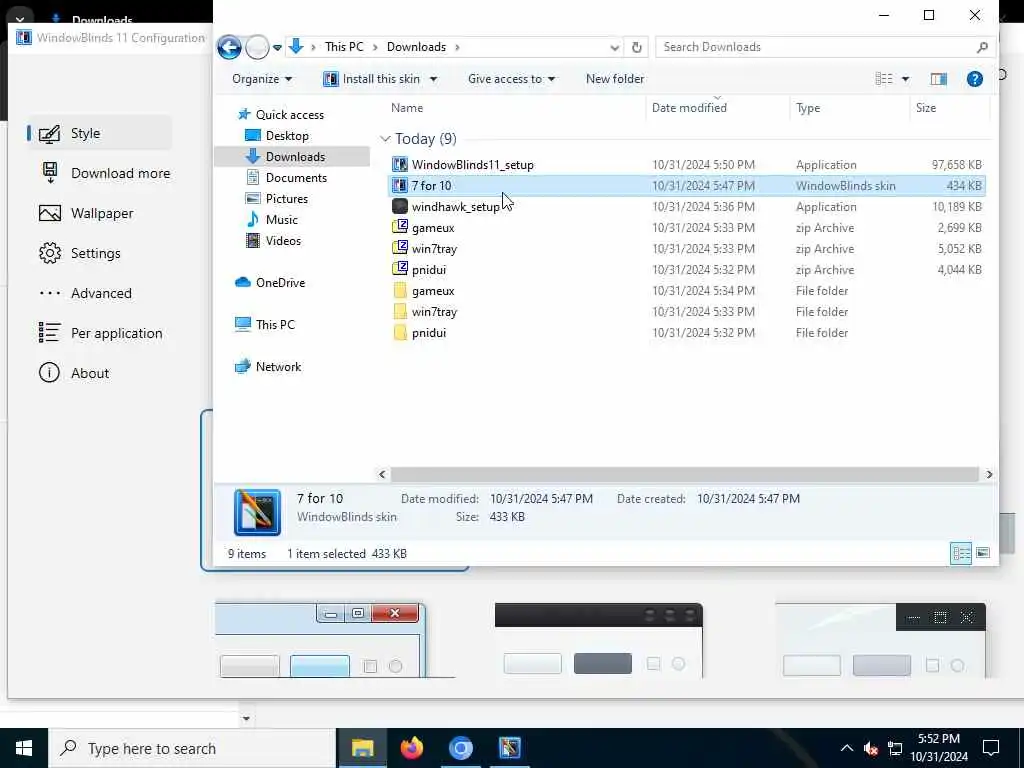Viewport: 1024px width, 768px height.
Task: Open Style tab in WindowBlinds sidebar
Action: (100, 134)
